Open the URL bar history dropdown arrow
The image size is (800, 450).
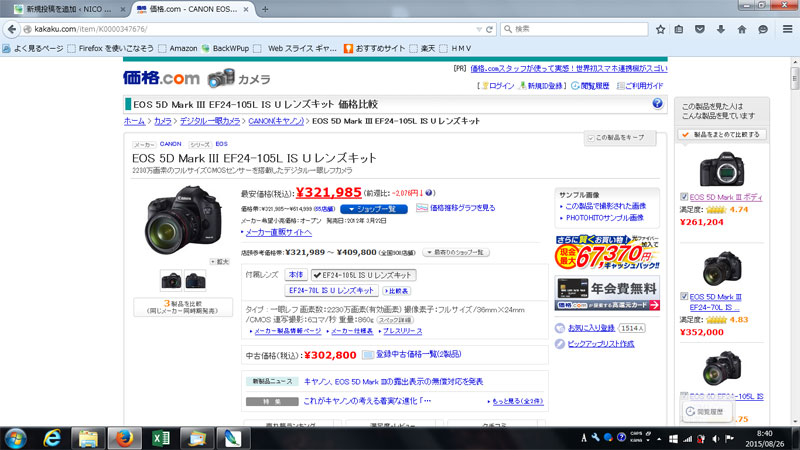click(x=479, y=29)
